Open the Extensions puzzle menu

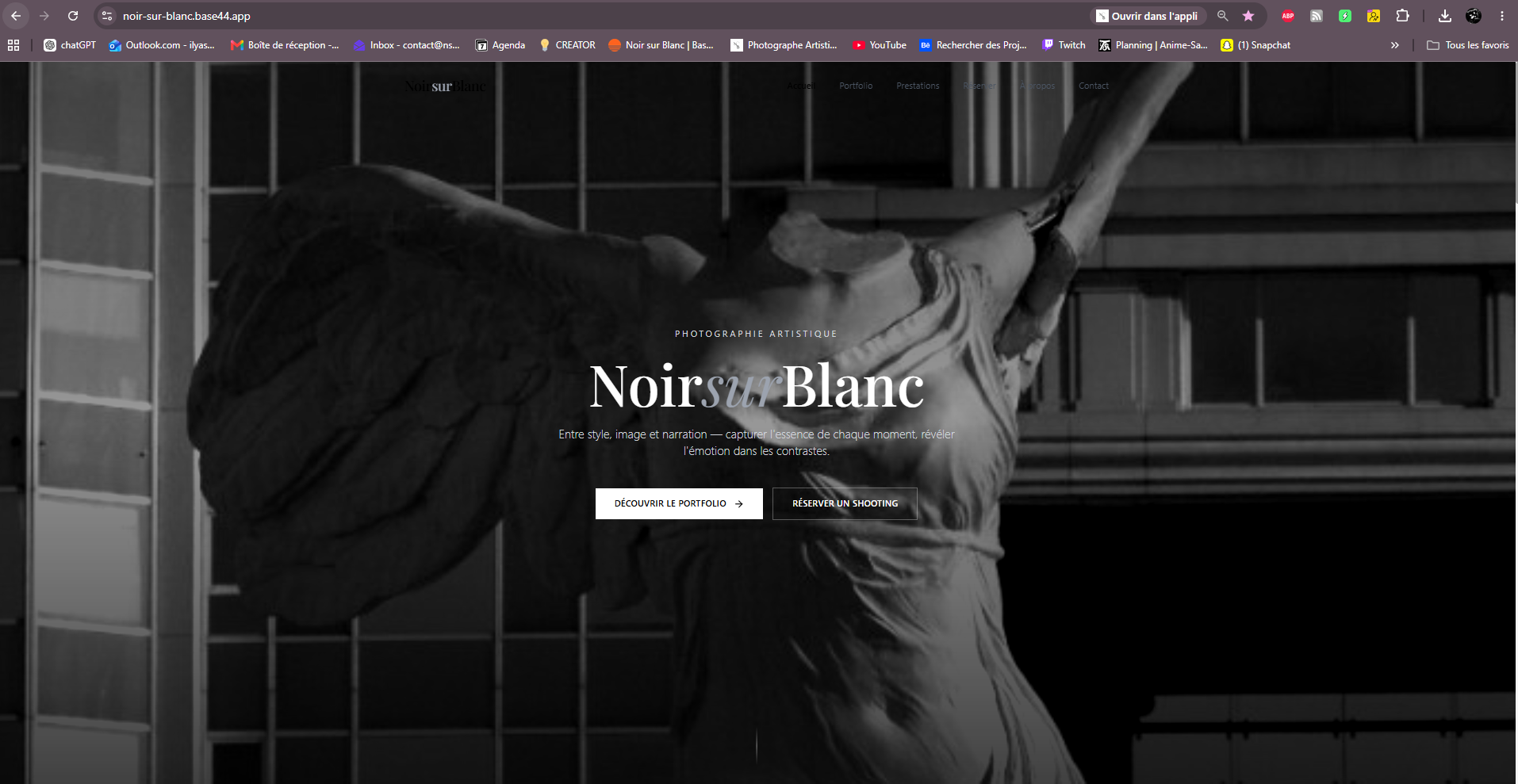click(x=1402, y=16)
